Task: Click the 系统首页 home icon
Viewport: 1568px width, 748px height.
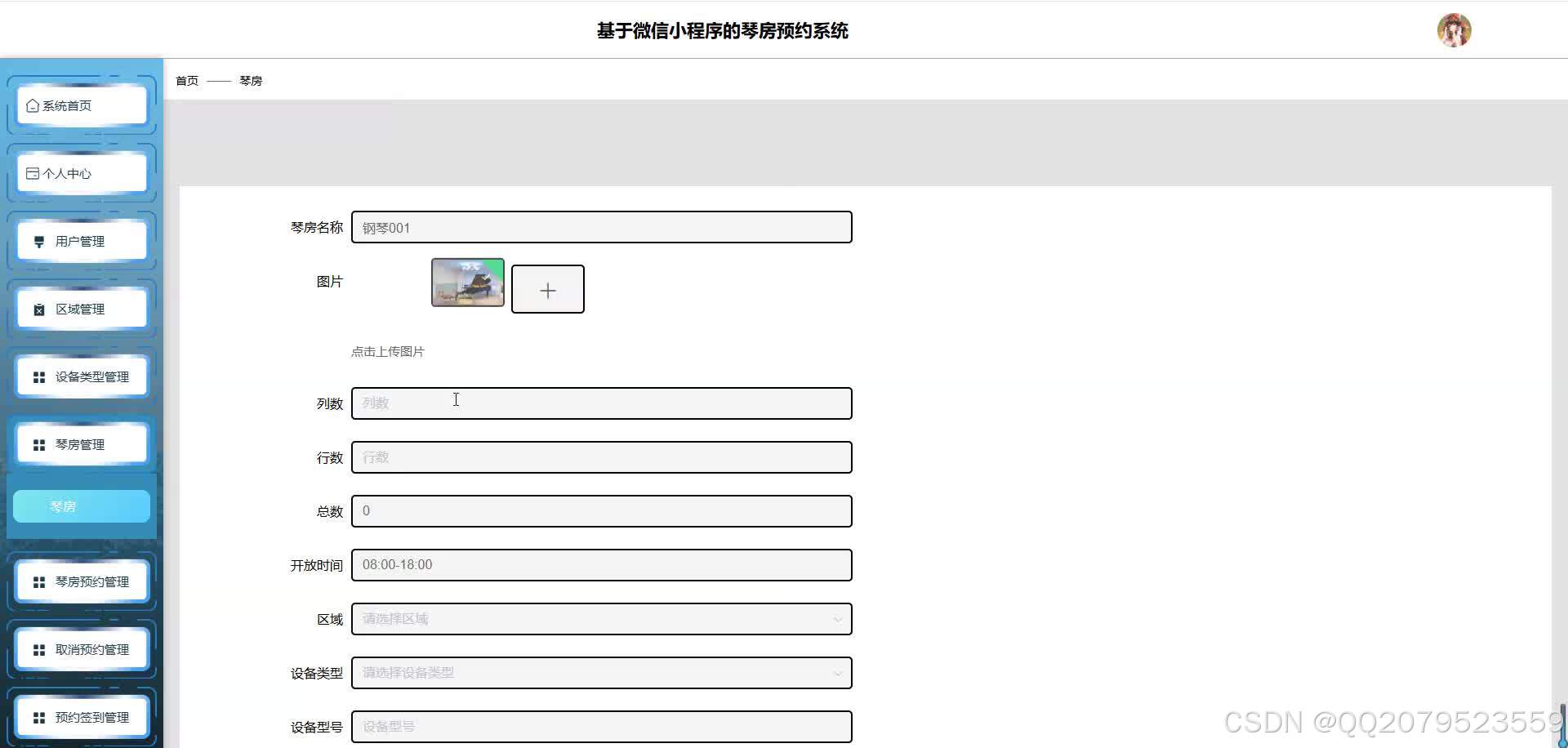Action: (33, 105)
